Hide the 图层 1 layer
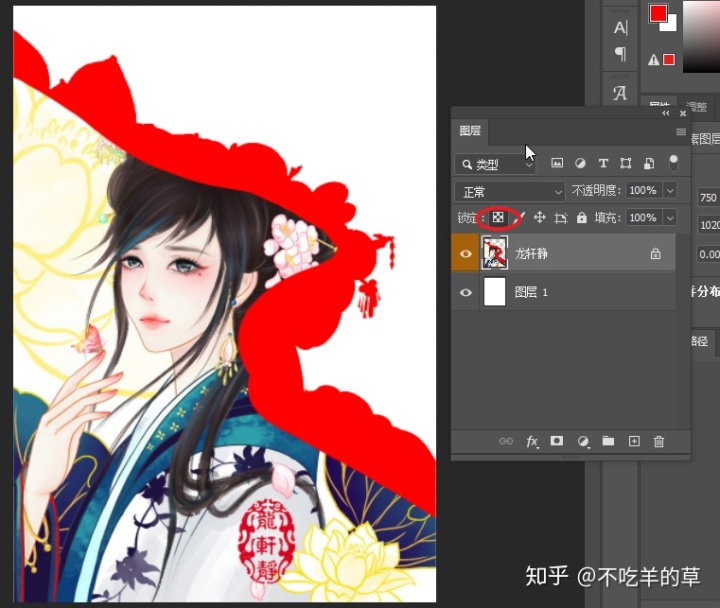The height and width of the screenshot is (608, 720). coord(466,292)
